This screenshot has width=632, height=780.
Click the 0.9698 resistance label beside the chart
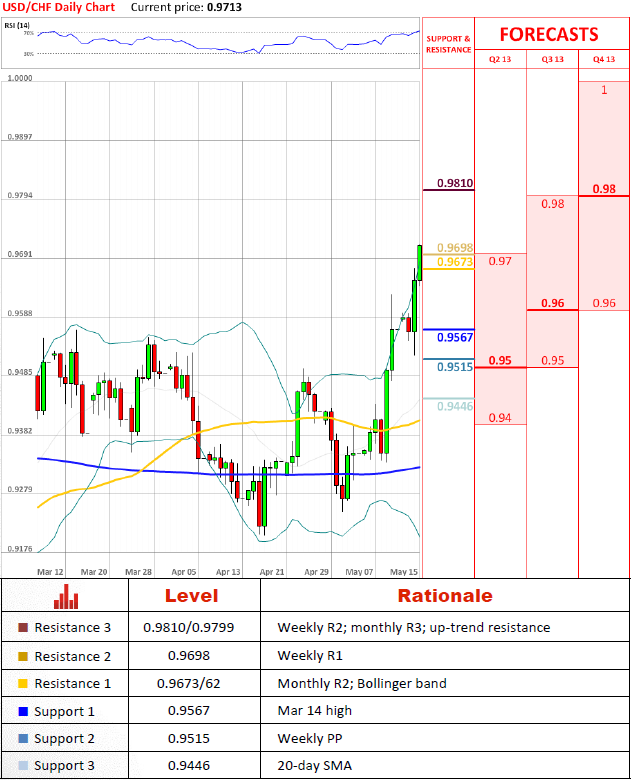tap(455, 247)
